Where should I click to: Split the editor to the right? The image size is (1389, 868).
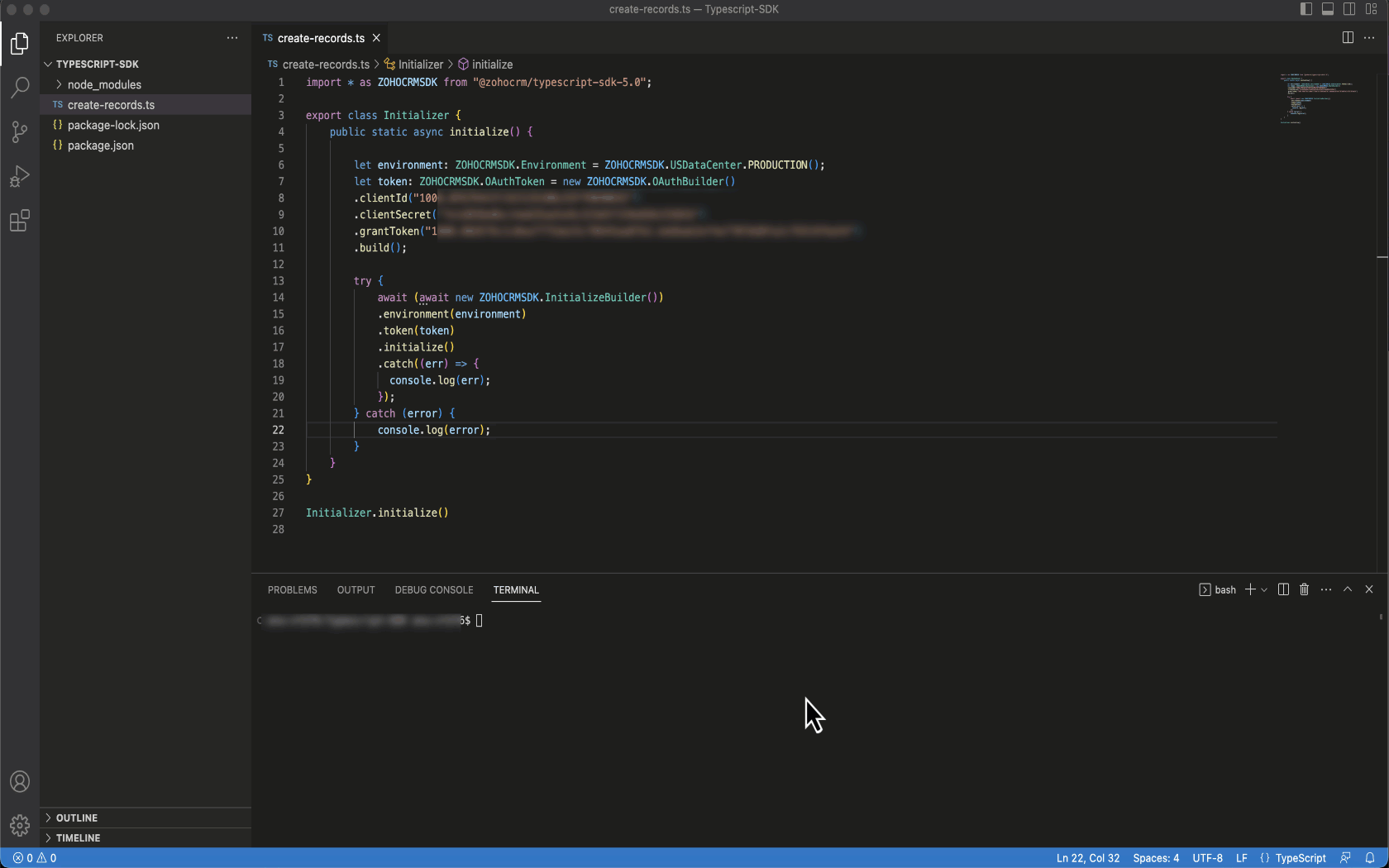(x=1348, y=38)
